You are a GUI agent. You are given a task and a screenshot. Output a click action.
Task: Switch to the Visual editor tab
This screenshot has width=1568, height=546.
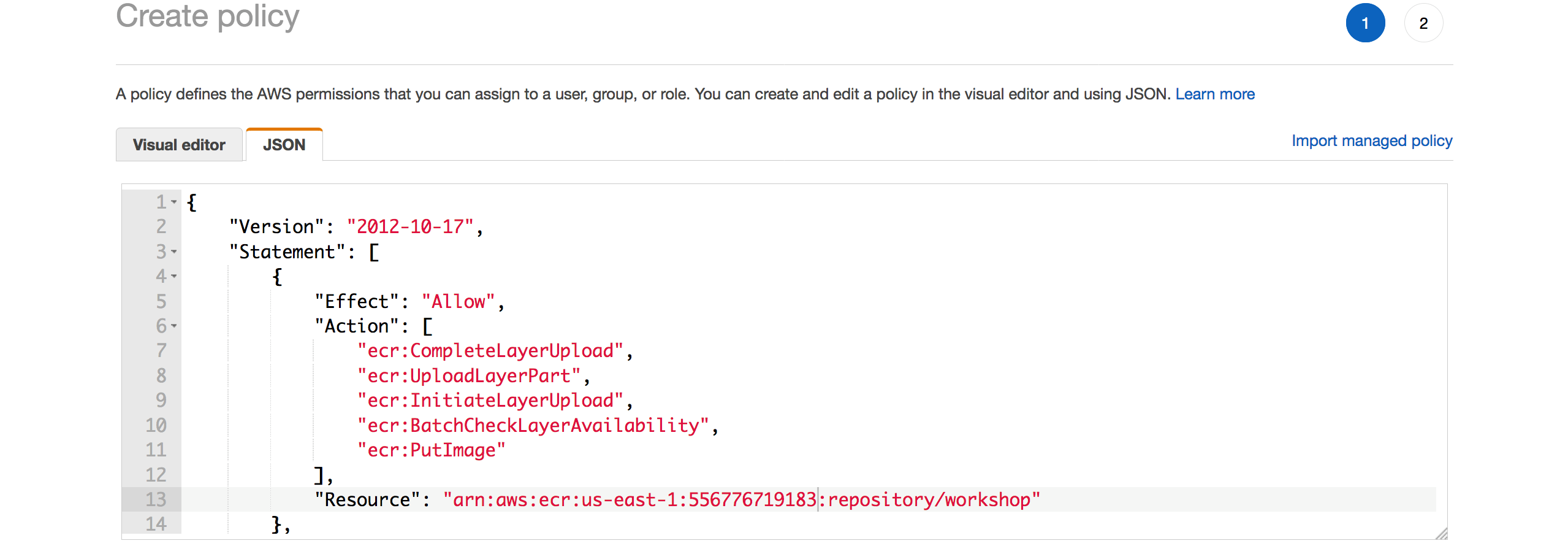[x=179, y=145]
